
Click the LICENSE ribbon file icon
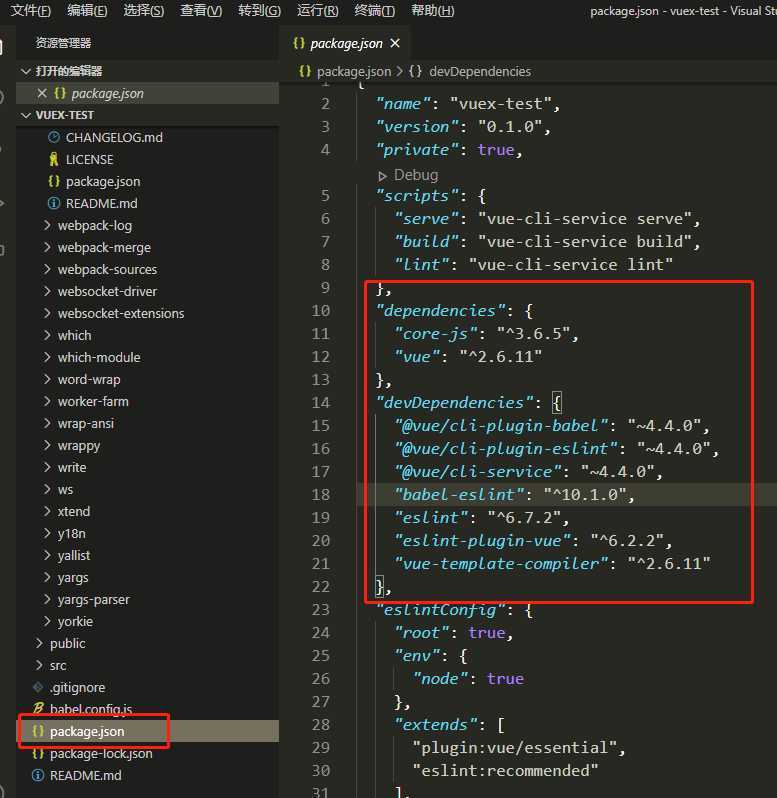tap(53, 160)
